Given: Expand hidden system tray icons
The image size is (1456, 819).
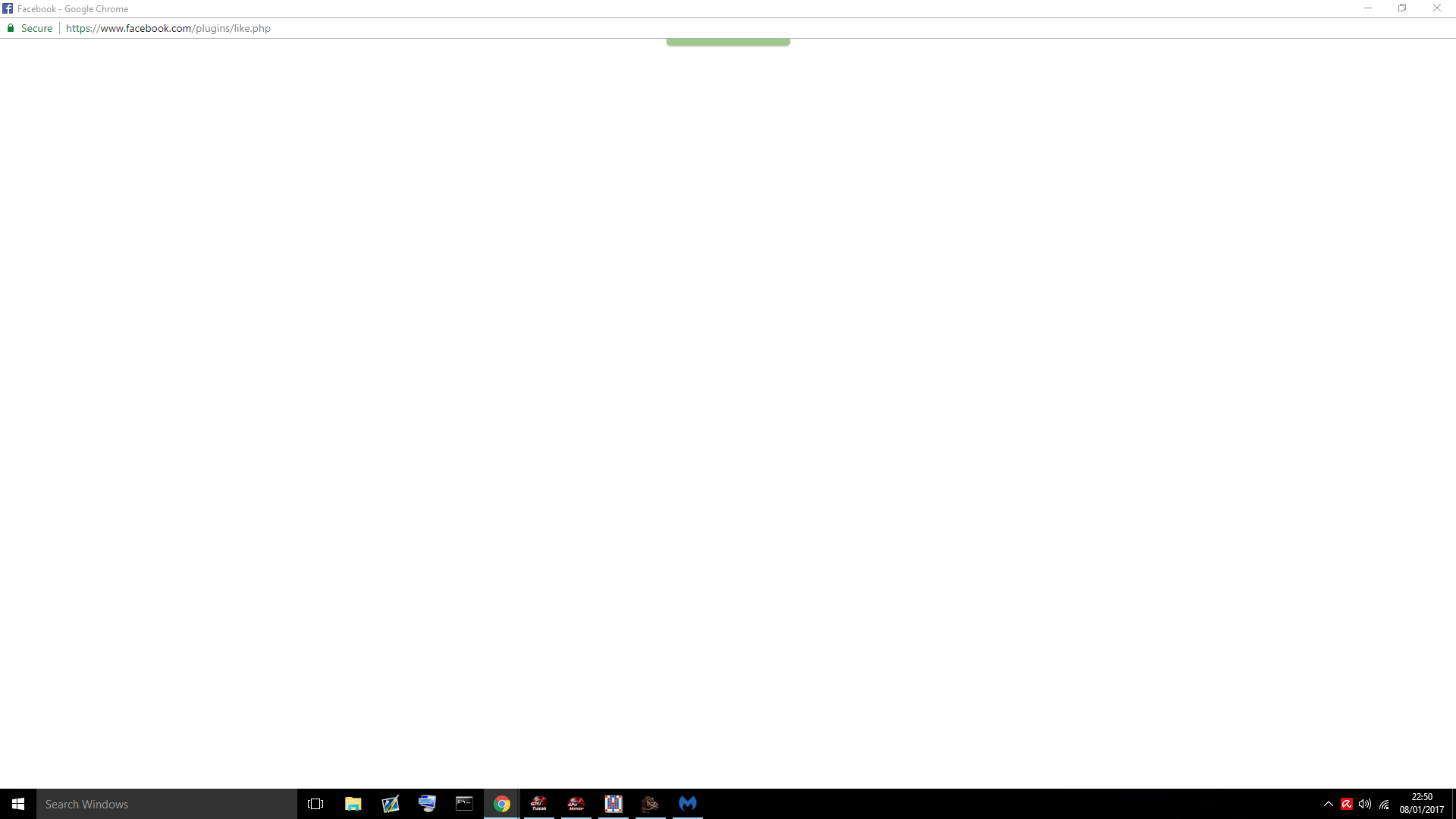Looking at the screenshot, I should (x=1328, y=804).
